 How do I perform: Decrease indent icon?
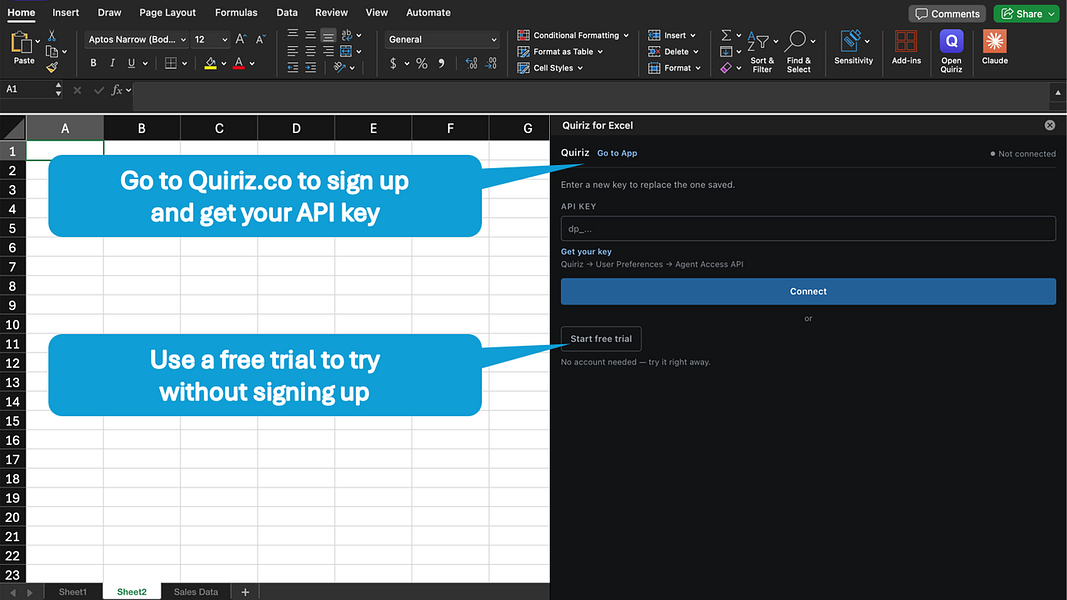click(293, 67)
